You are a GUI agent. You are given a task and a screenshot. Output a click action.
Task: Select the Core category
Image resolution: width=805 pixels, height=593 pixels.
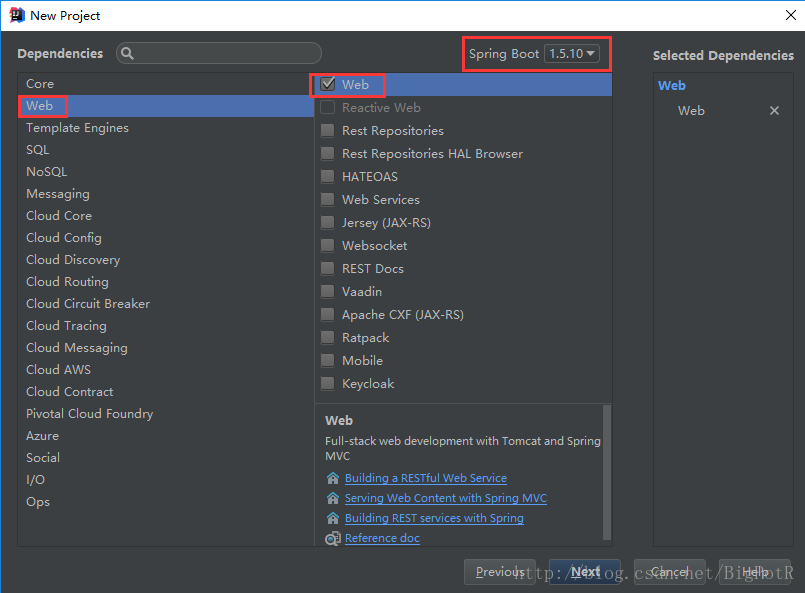click(x=166, y=84)
